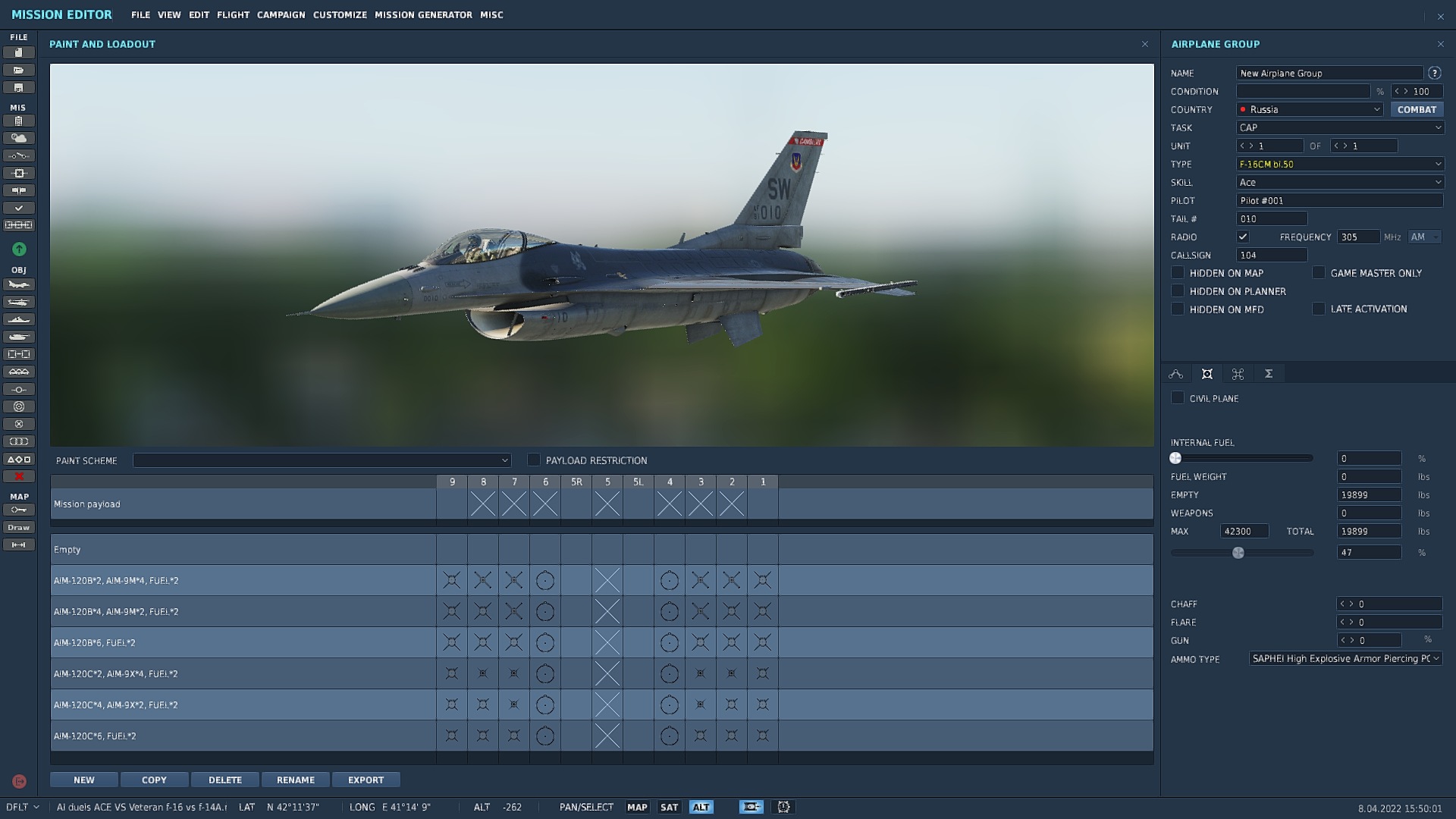Screen dimensions: 1456x819
Task: Click the checkmark goals icon
Action: (x=19, y=208)
